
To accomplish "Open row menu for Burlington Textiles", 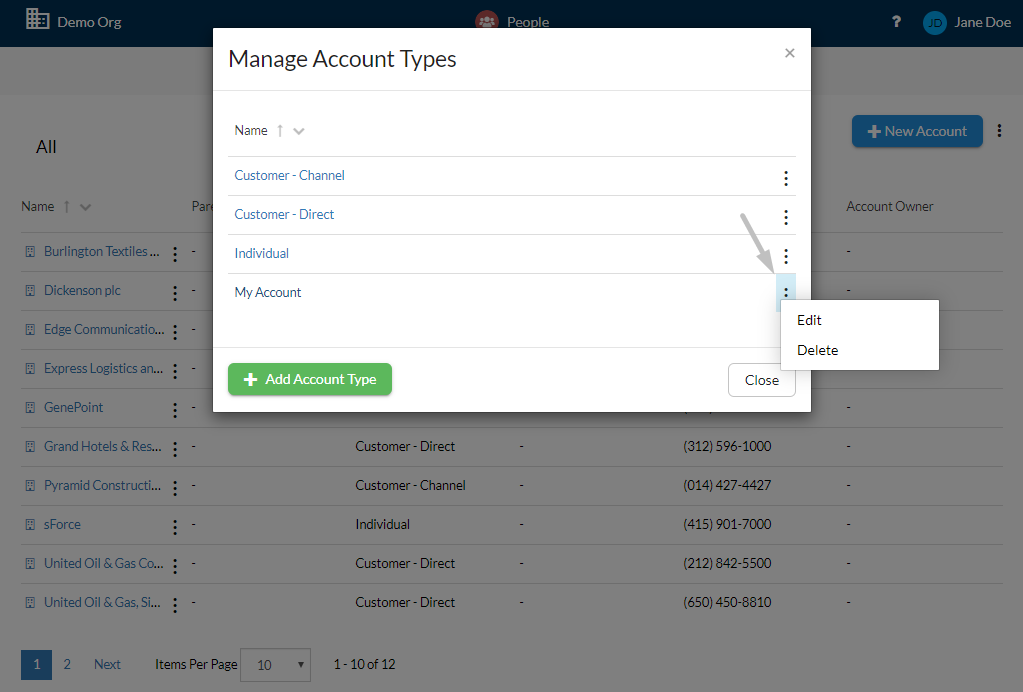I will 175,254.
